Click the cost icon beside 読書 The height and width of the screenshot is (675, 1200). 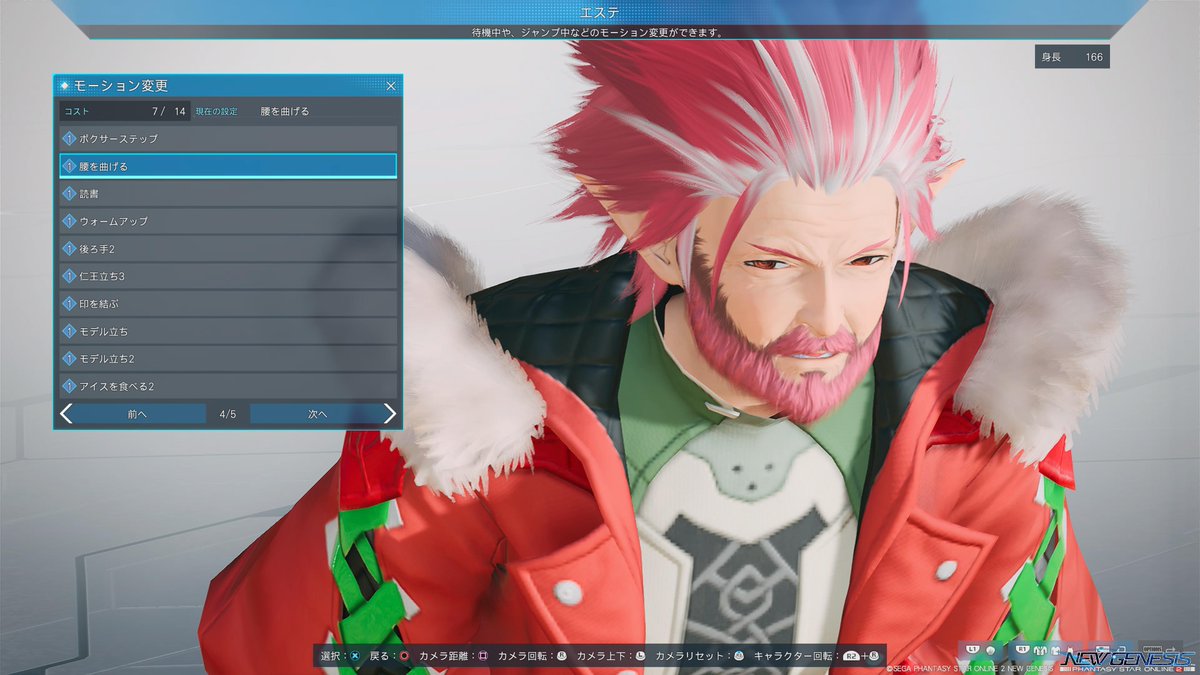point(70,193)
